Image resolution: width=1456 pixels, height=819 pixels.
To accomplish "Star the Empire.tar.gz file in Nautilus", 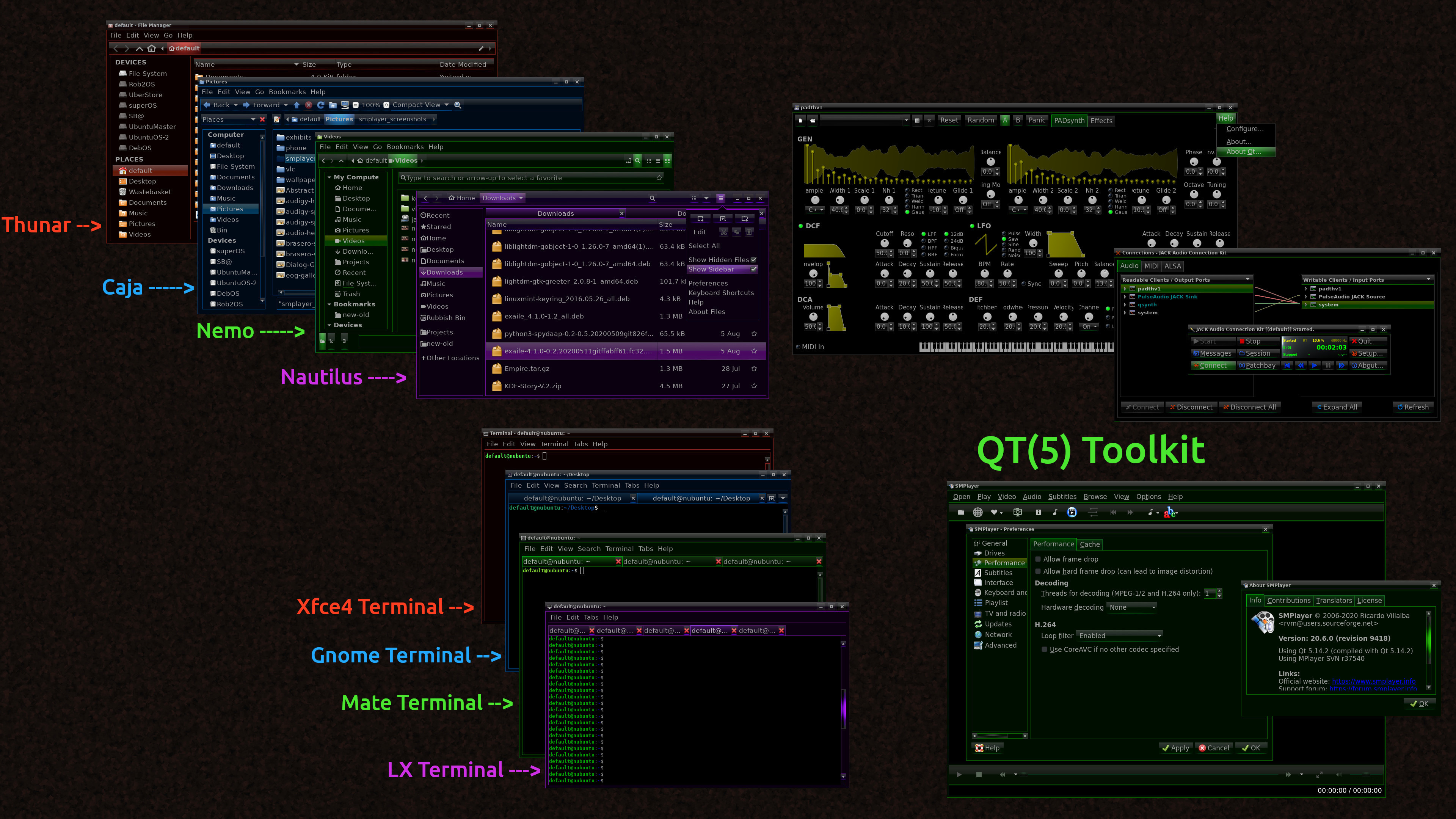I will 754,369.
